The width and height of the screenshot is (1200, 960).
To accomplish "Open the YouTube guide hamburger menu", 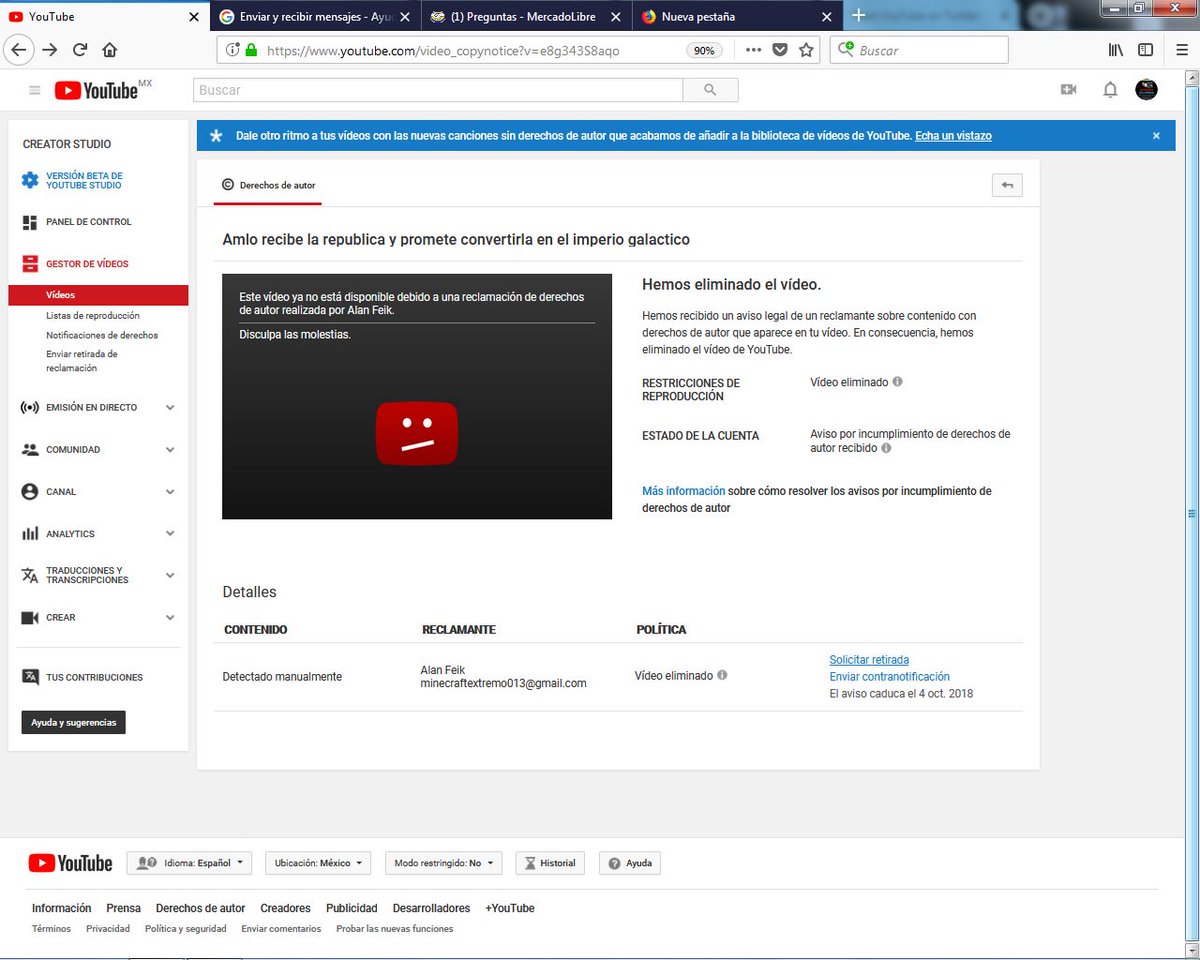I will point(35,90).
